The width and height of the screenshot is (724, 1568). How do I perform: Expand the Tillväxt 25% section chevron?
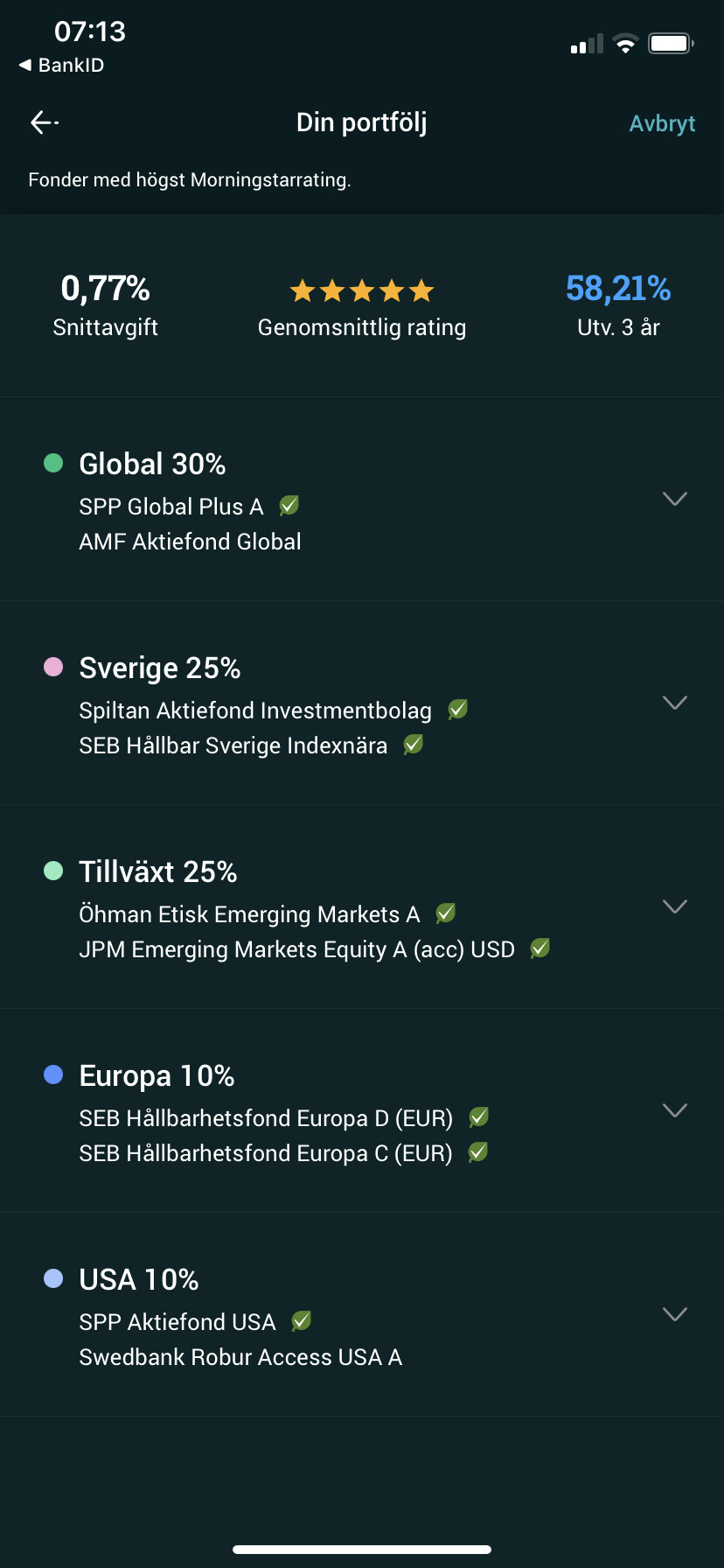coord(674,906)
